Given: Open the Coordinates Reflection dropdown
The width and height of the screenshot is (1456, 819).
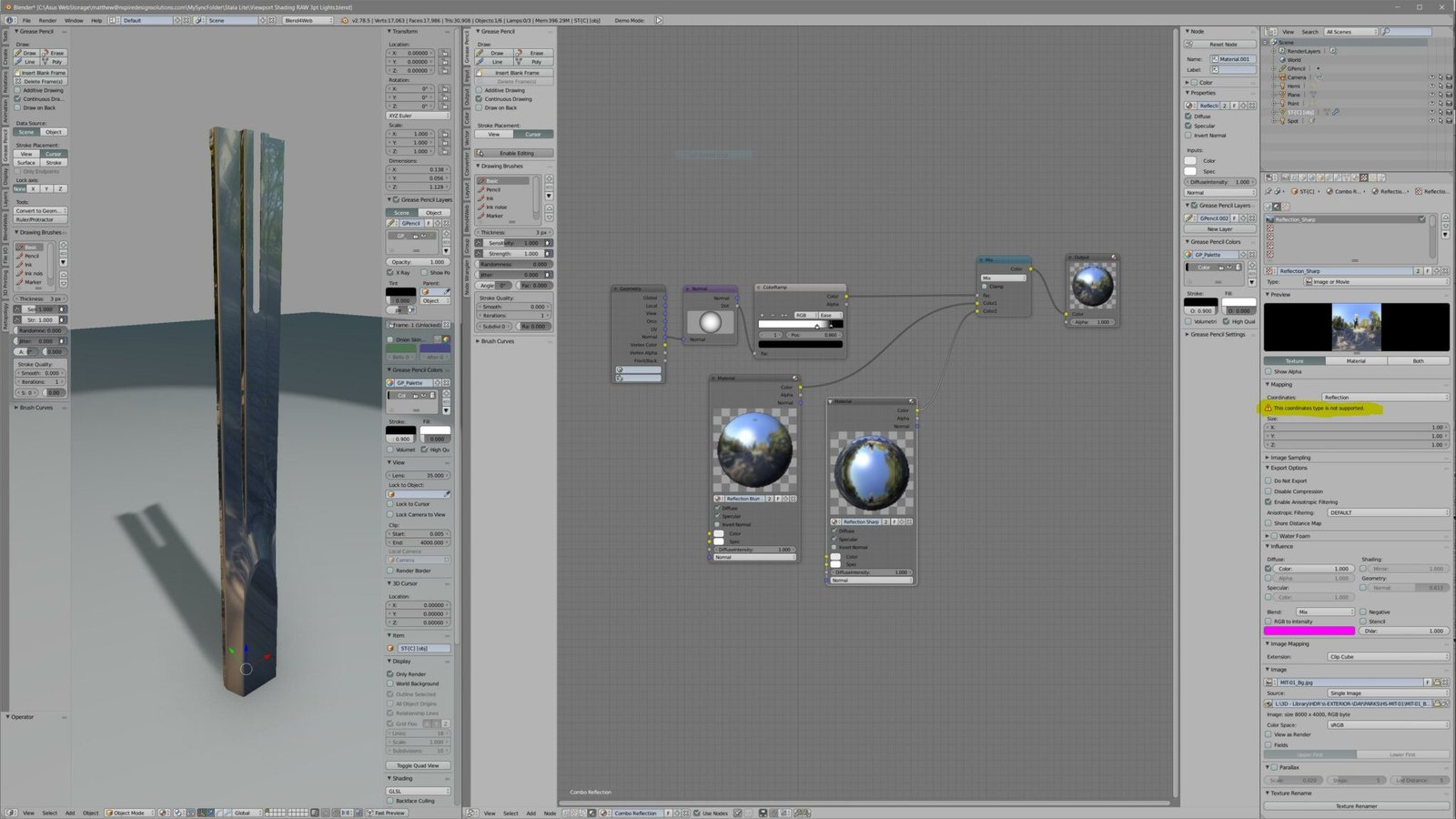Looking at the screenshot, I should (1385, 398).
